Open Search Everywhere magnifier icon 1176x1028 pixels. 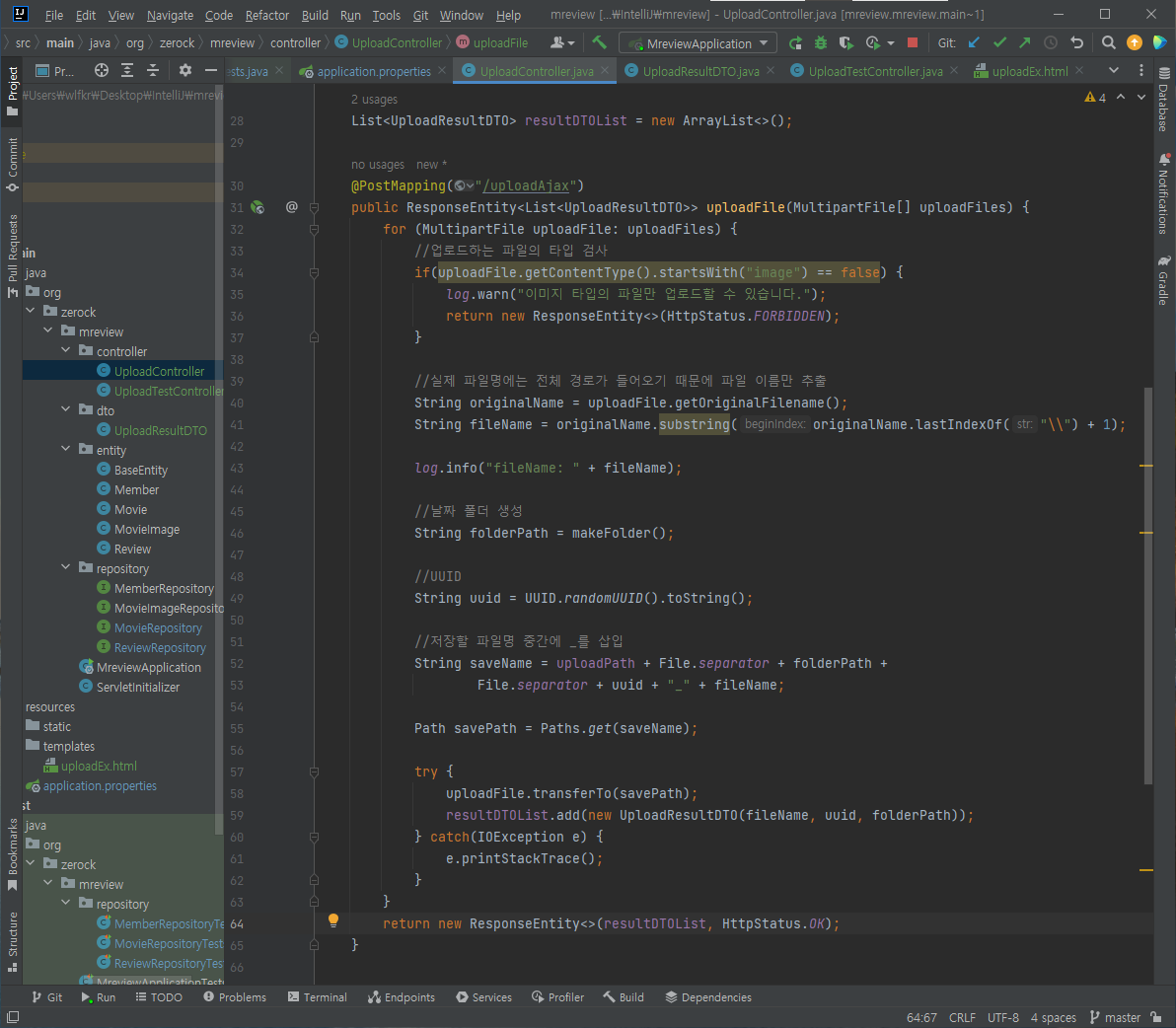coord(1109,42)
